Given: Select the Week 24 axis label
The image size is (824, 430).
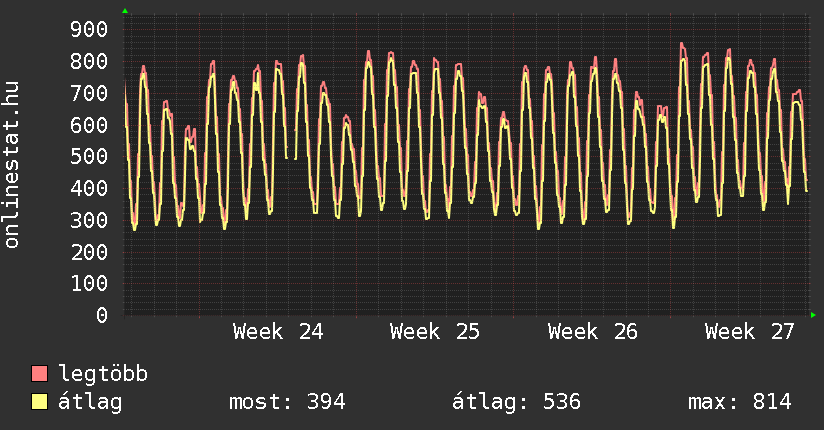Looking at the screenshot, I should [278, 332].
